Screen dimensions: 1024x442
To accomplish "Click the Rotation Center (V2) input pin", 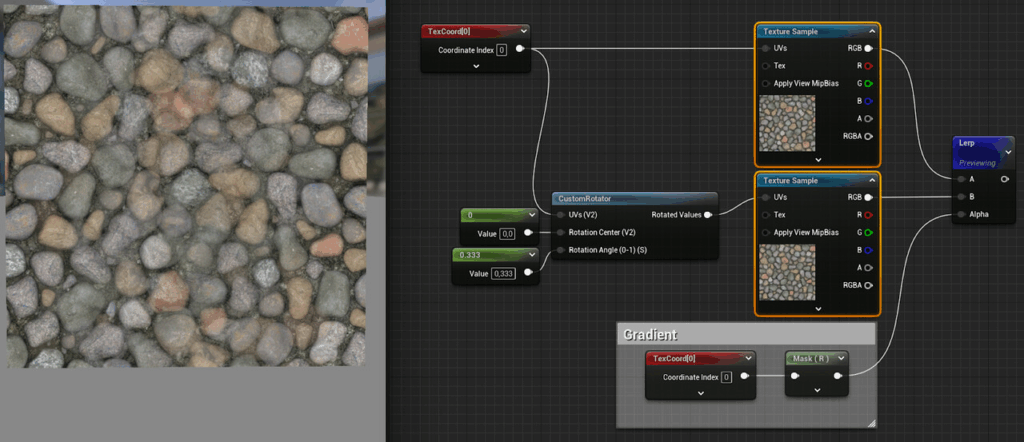I will 560,232.
